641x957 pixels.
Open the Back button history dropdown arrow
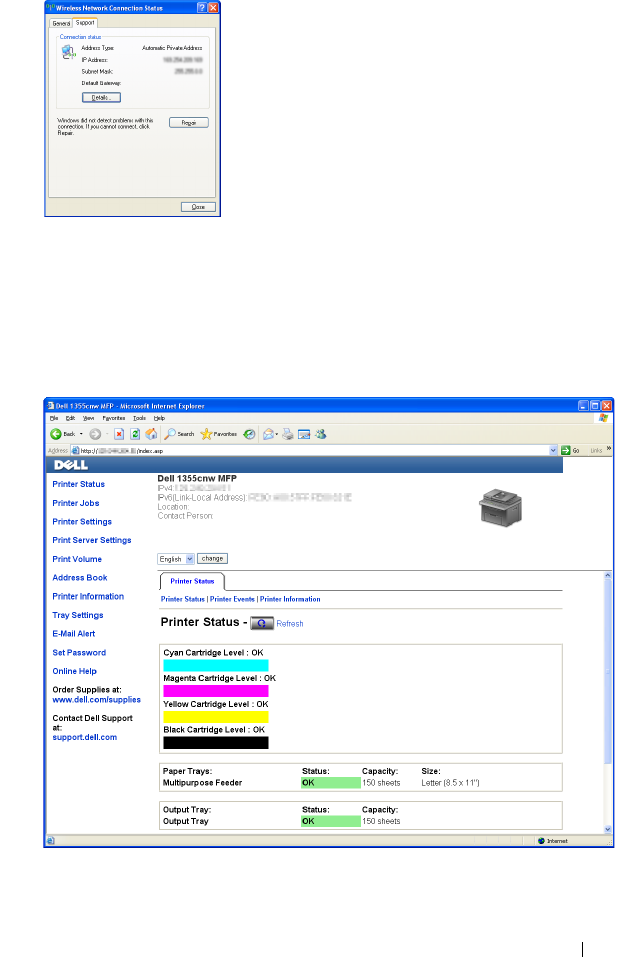pyautogui.click(x=81, y=434)
